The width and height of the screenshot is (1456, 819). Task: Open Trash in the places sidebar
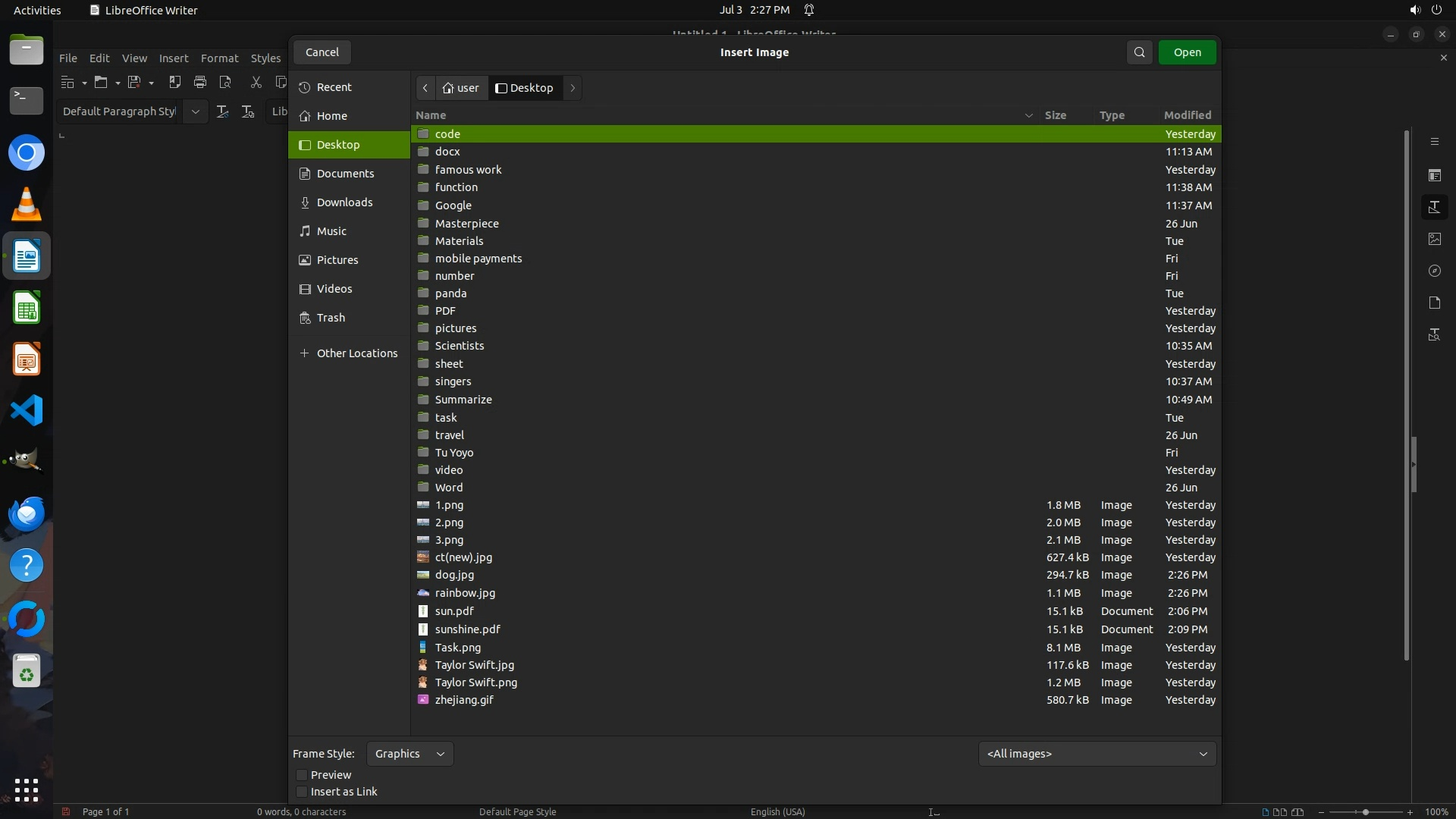pyautogui.click(x=331, y=318)
